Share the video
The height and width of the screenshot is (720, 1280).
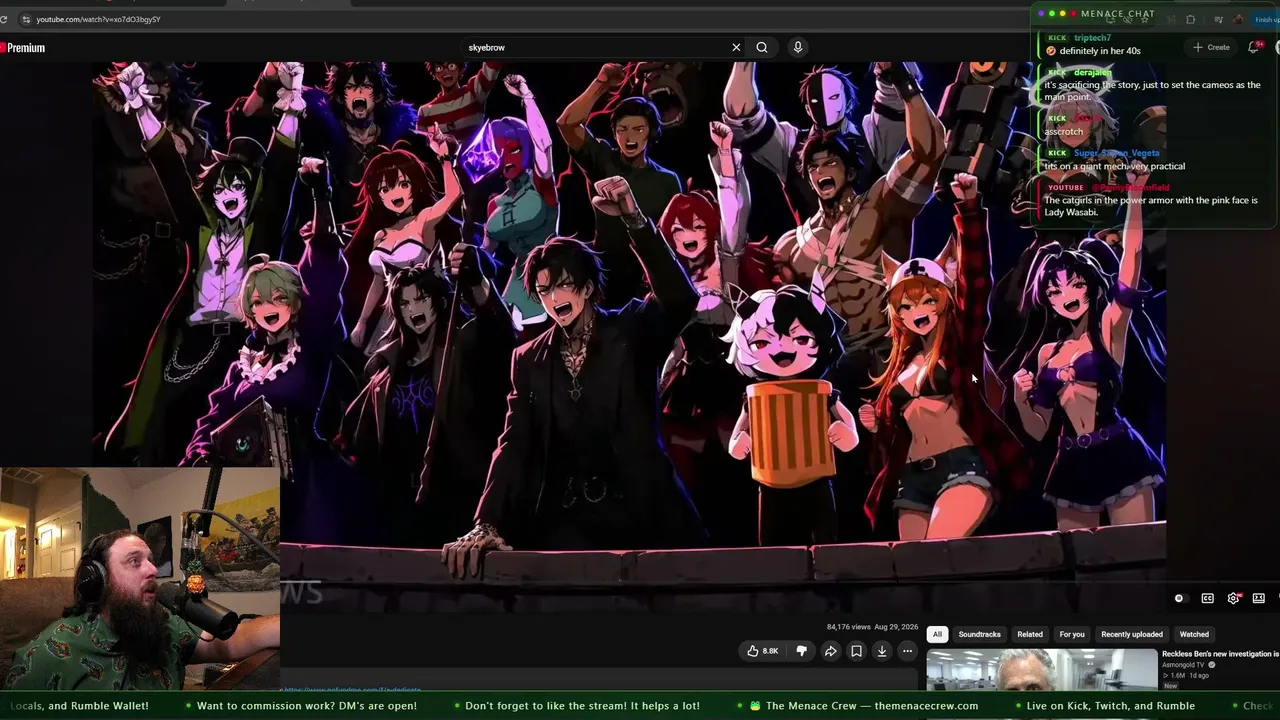830,651
